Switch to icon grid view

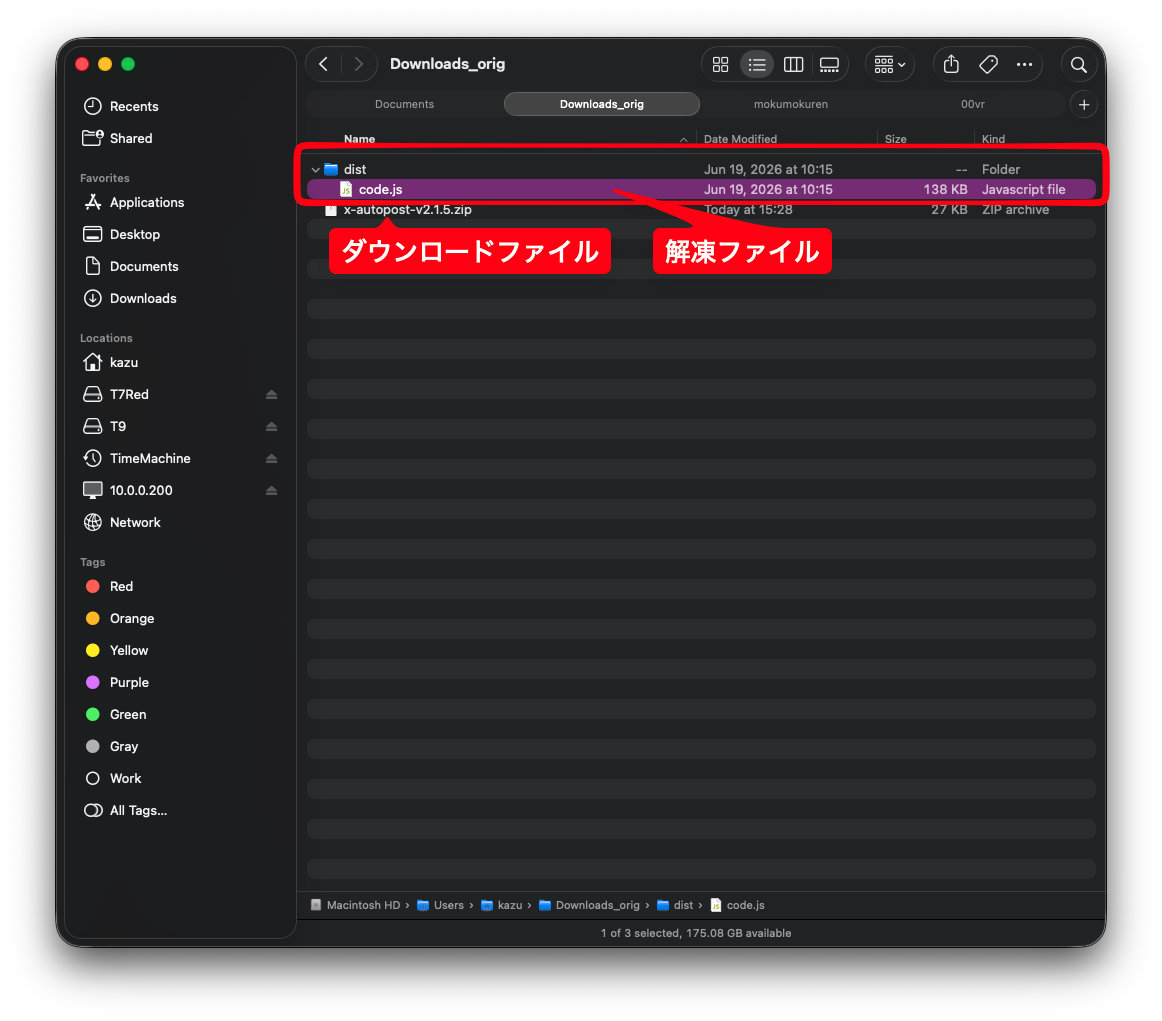[x=720, y=64]
